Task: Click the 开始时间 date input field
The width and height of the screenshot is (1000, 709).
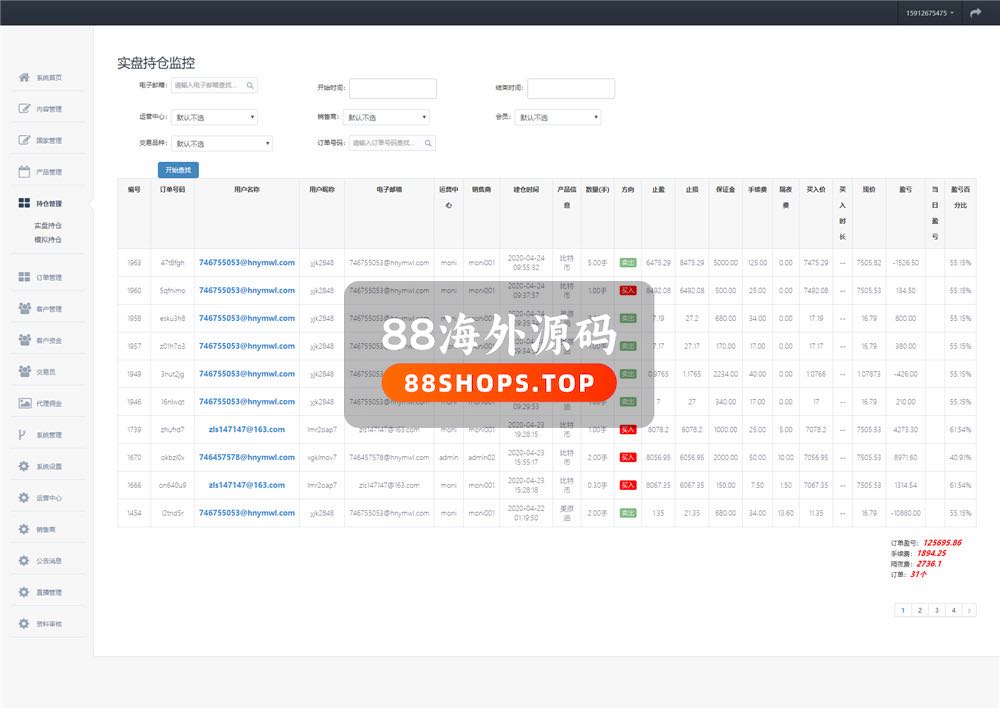Action: [393, 89]
